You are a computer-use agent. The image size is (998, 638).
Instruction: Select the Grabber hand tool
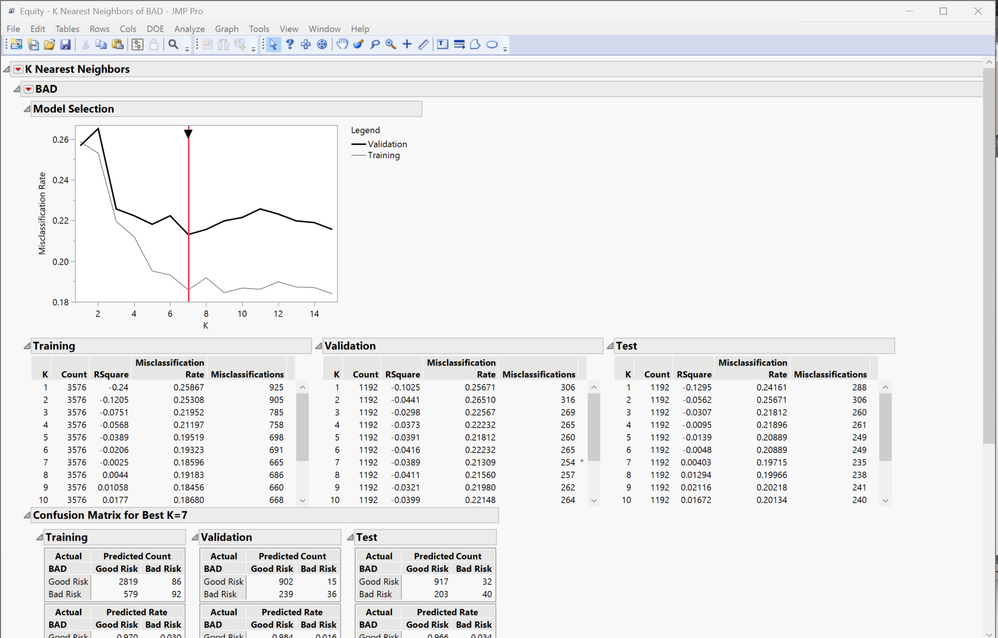342,45
